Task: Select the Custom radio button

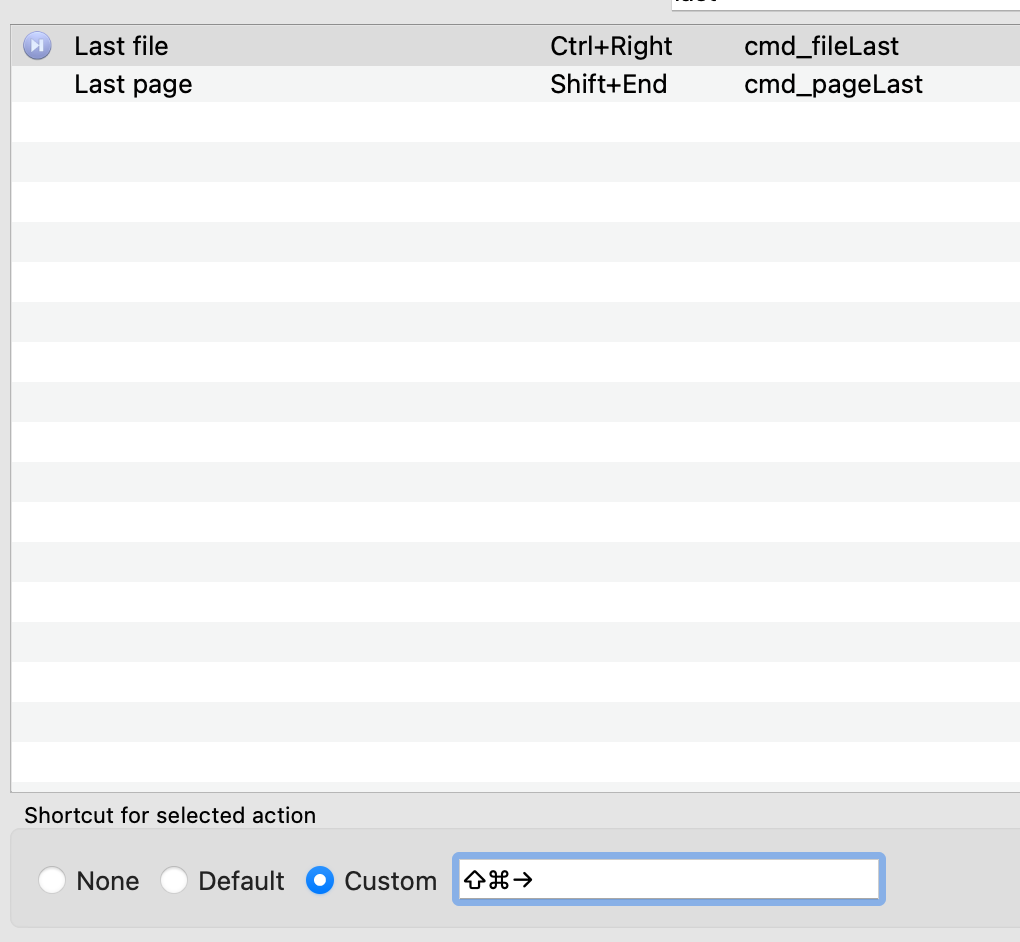Action: (x=320, y=881)
